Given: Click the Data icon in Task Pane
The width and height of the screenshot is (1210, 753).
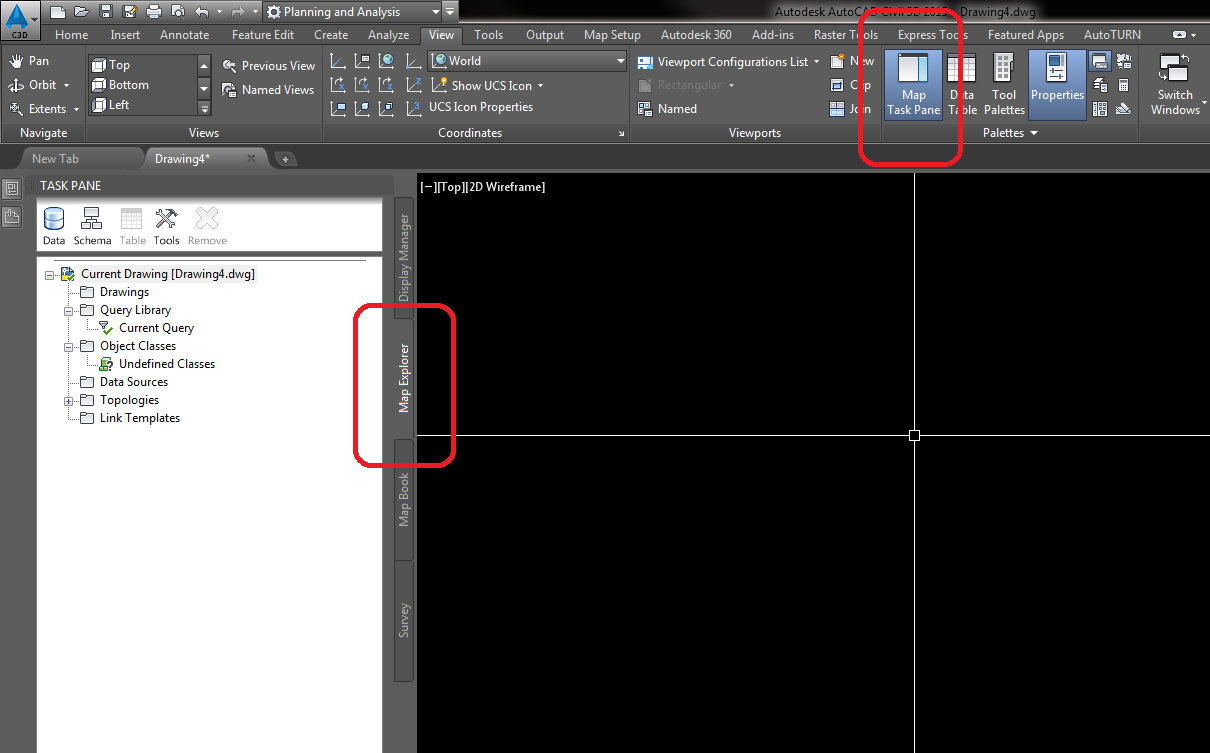Looking at the screenshot, I should [x=54, y=226].
